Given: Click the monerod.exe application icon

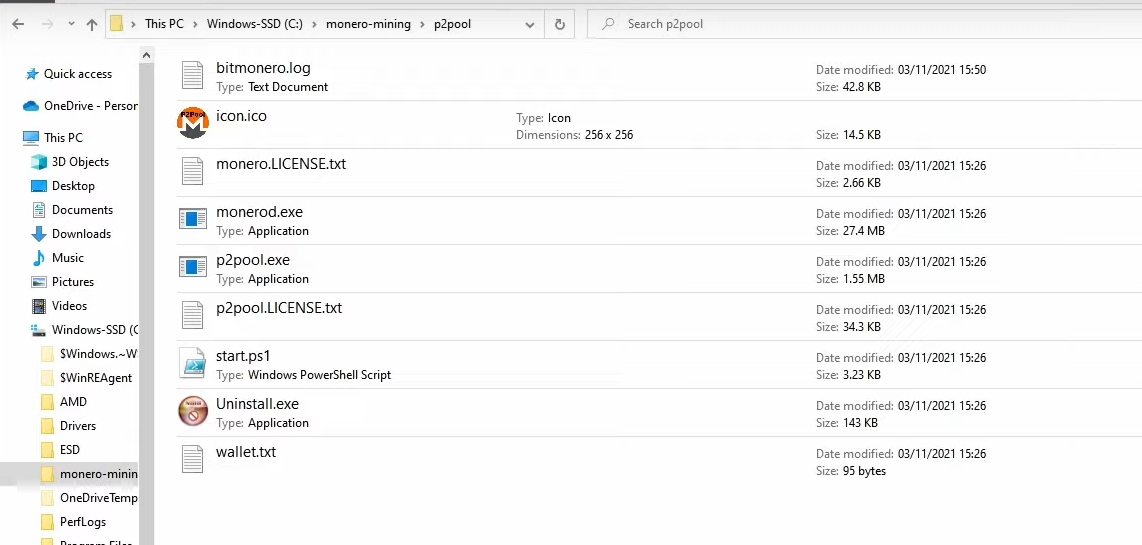Looking at the screenshot, I should (193, 219).
